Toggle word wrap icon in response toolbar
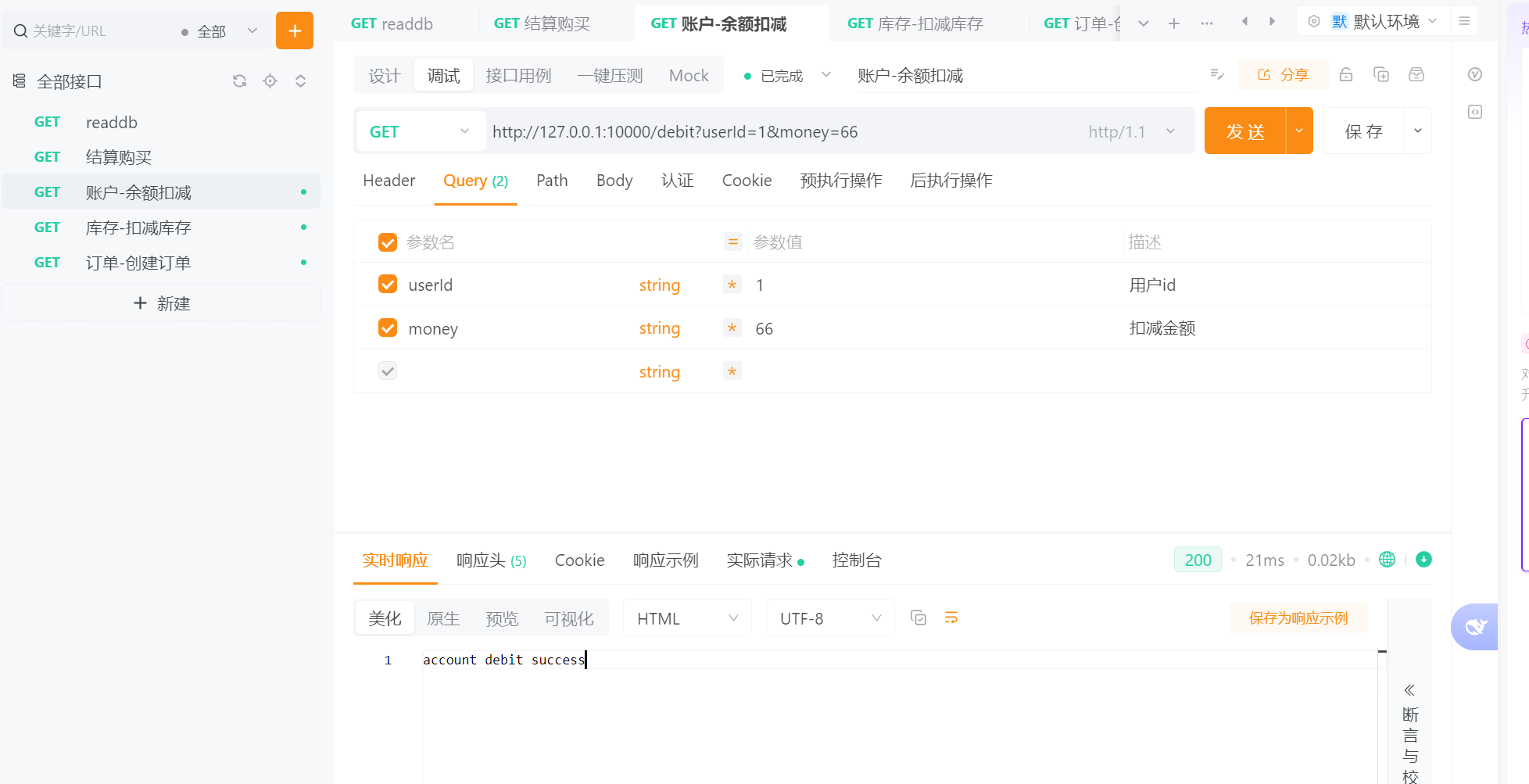Image resolution: width=1529 pixels, height=784 pixels. tap(951, 618)
